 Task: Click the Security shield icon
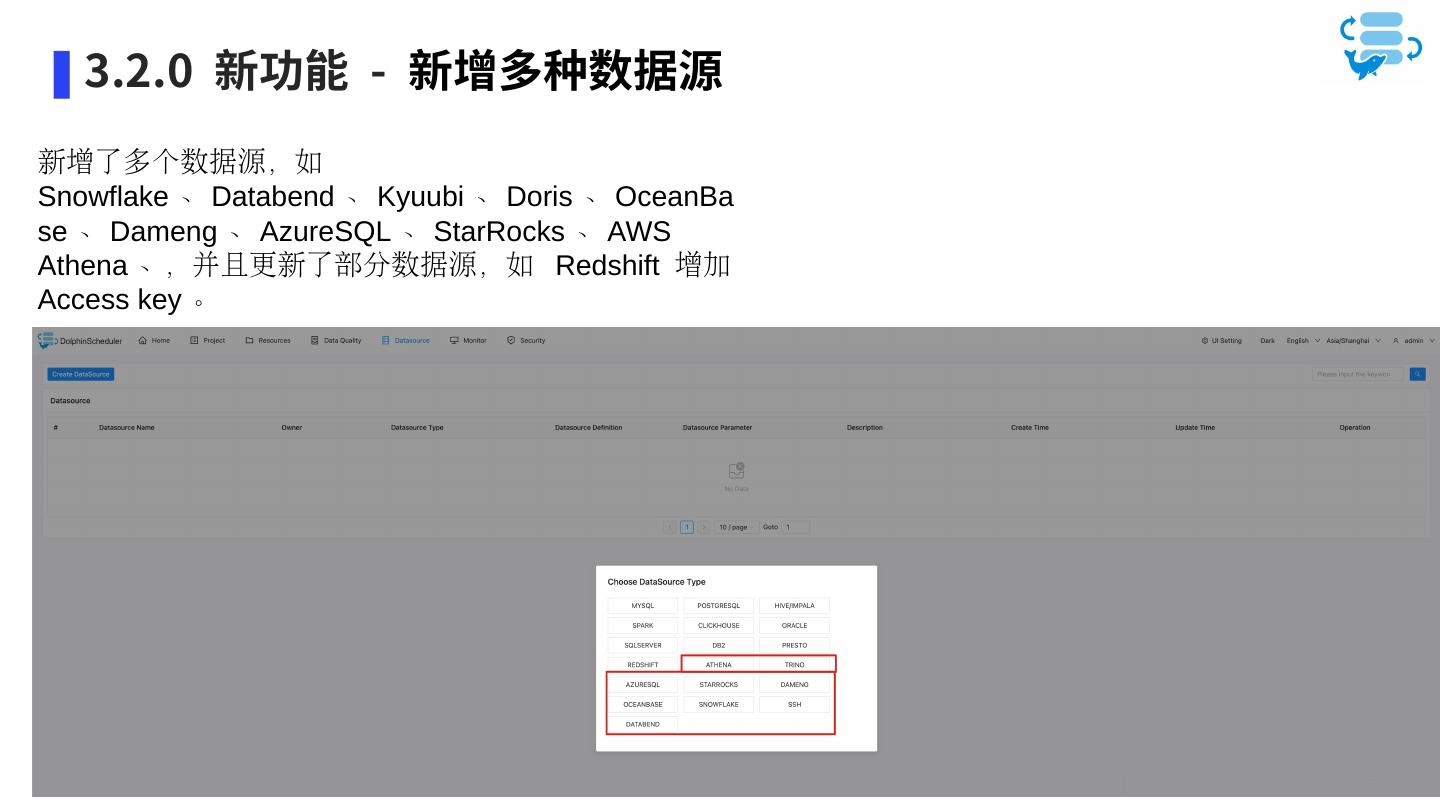(x=511, y=341)
